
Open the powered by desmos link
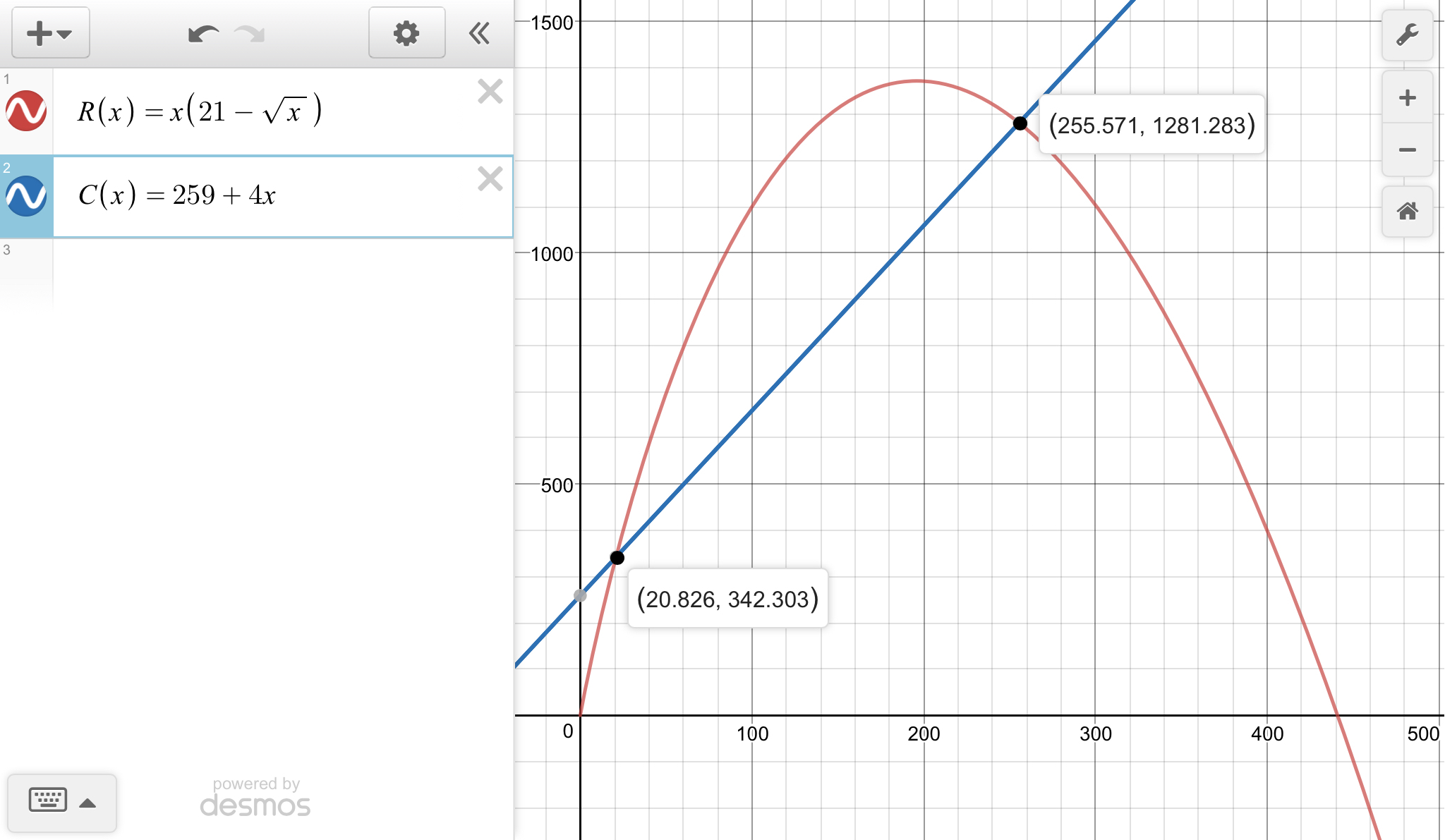pos(255,797)
